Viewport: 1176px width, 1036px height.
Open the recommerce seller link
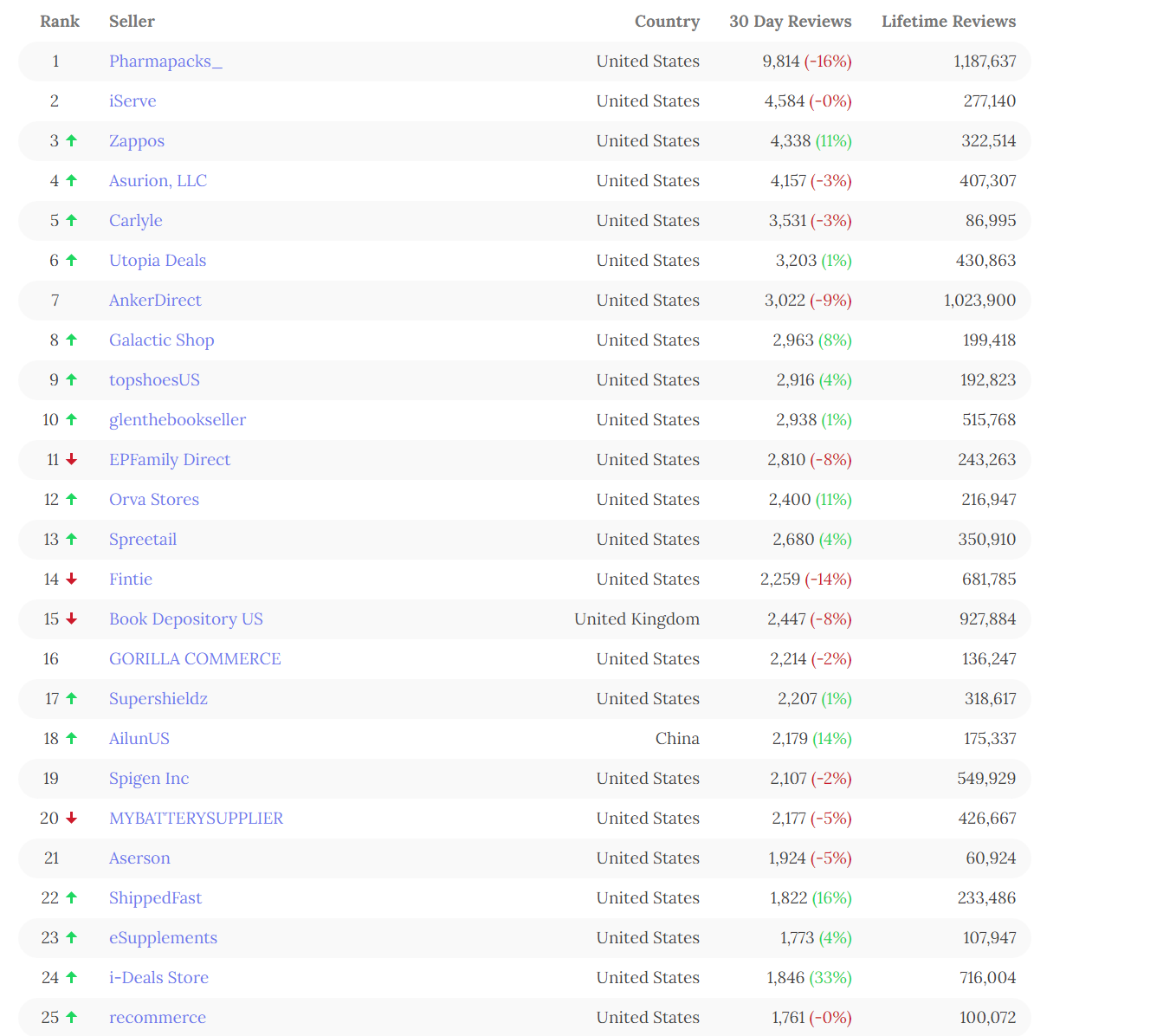click(158, 1018)
